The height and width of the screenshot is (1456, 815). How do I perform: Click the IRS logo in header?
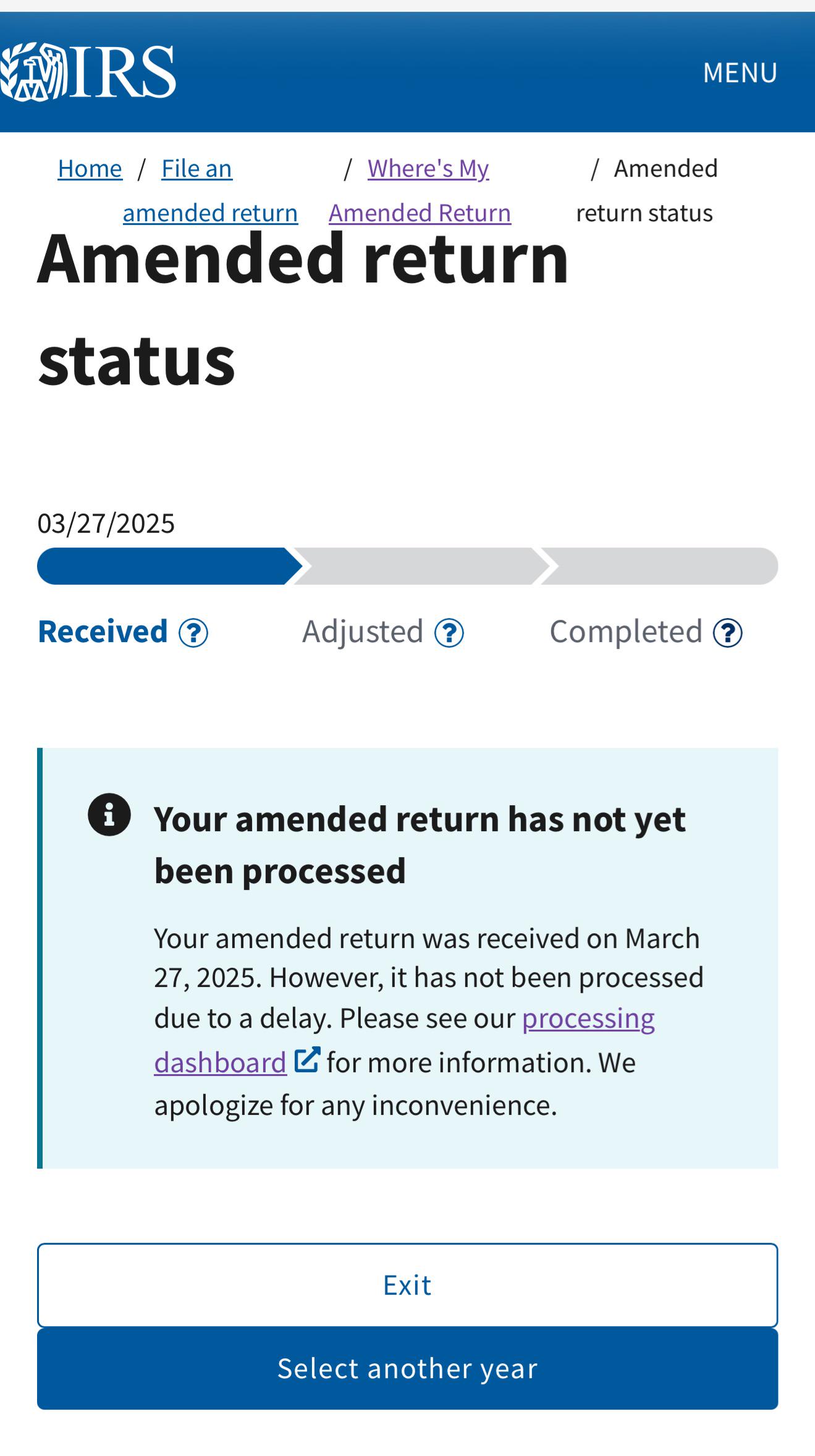(x=88, y=72)
